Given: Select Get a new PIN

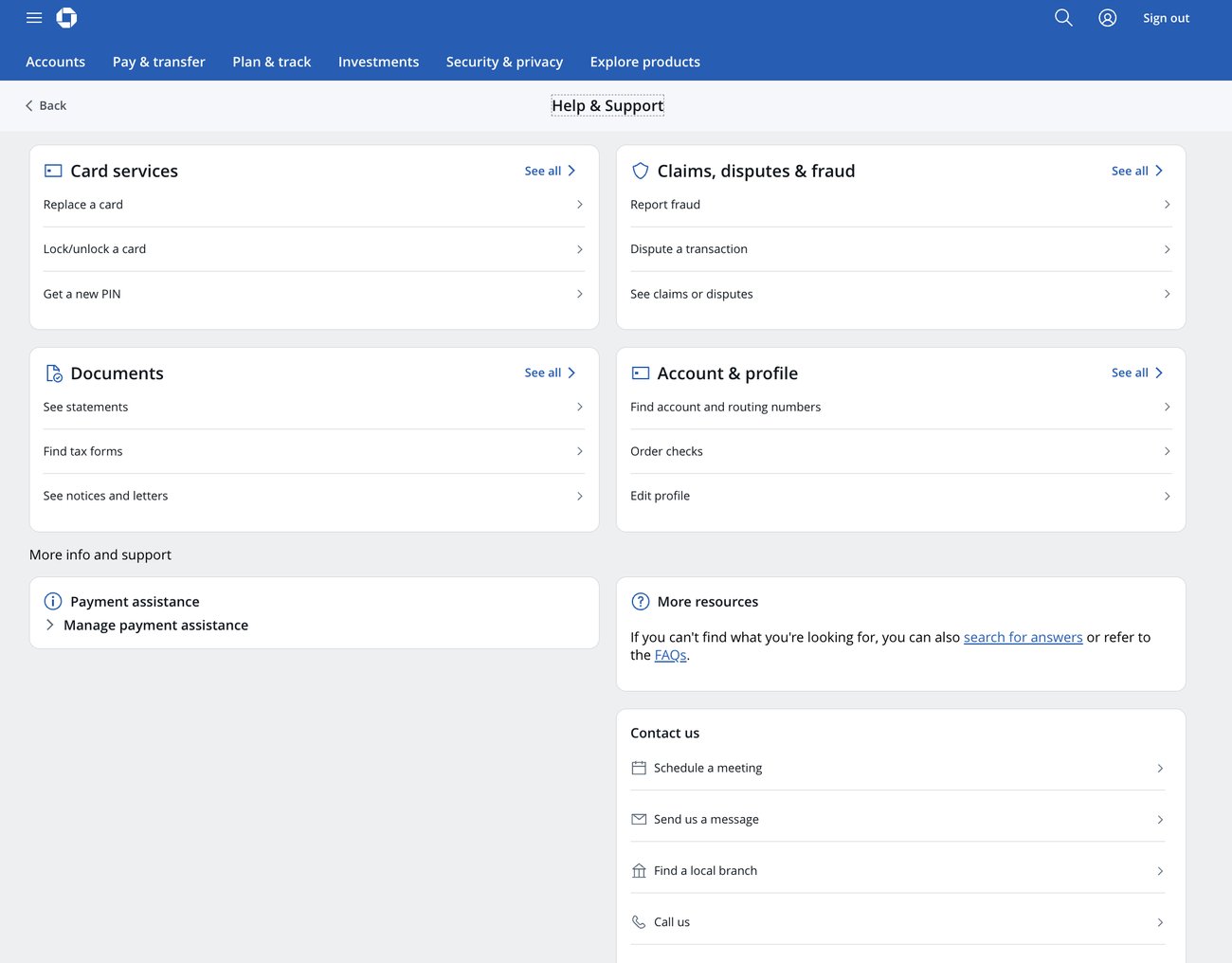Looking at the screenshot, I should (x=314, y=294).
